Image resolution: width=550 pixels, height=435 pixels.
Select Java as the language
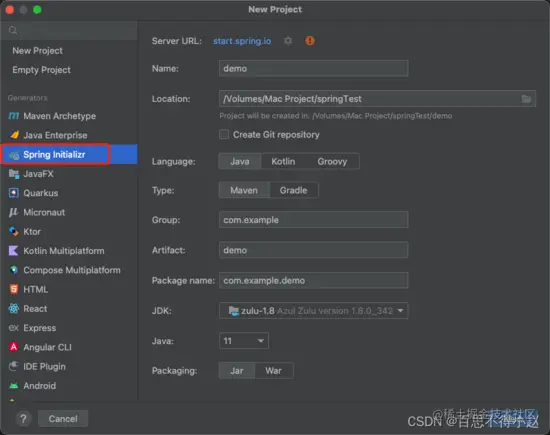click(x=240, y=161)
